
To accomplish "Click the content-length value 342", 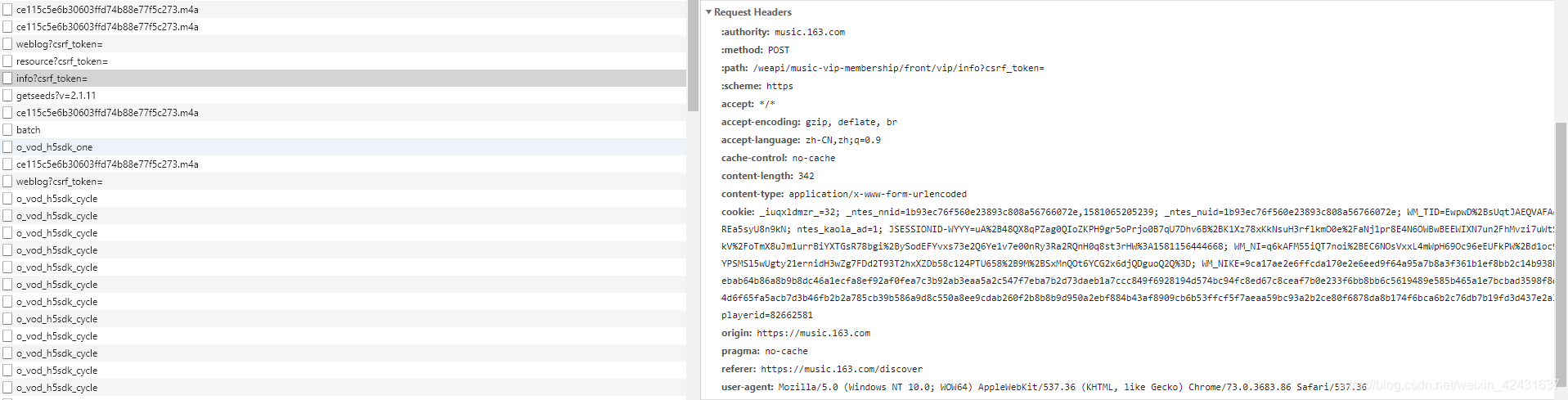I will [x=806, y=176].
